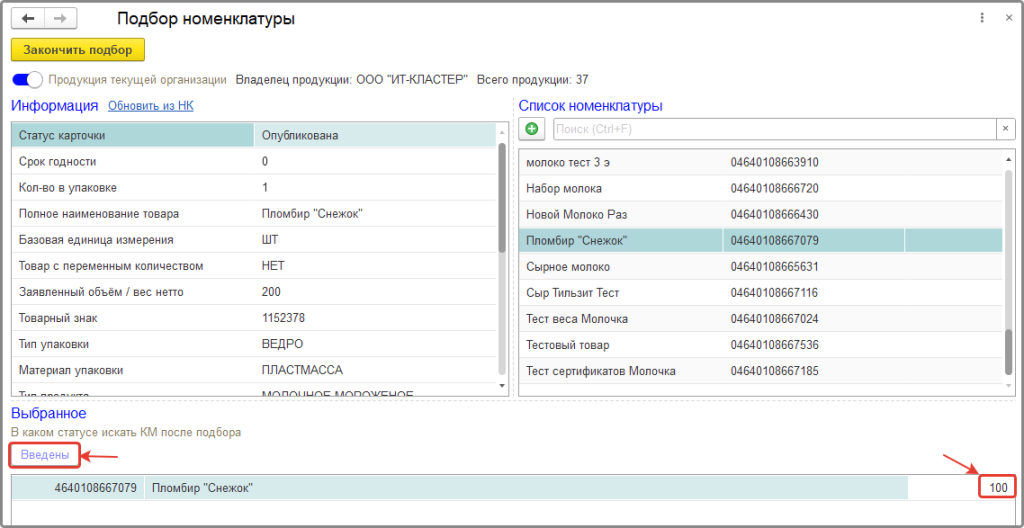Click the scroll down arrow of the nomenclature list
This screenshot has width=1024, height=528.
[x=1009, y=387]
